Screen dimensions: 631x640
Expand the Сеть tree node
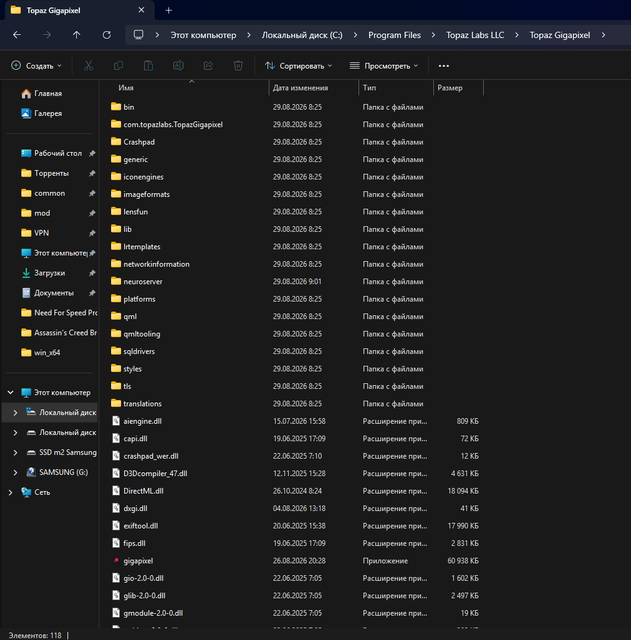point(11,492)
